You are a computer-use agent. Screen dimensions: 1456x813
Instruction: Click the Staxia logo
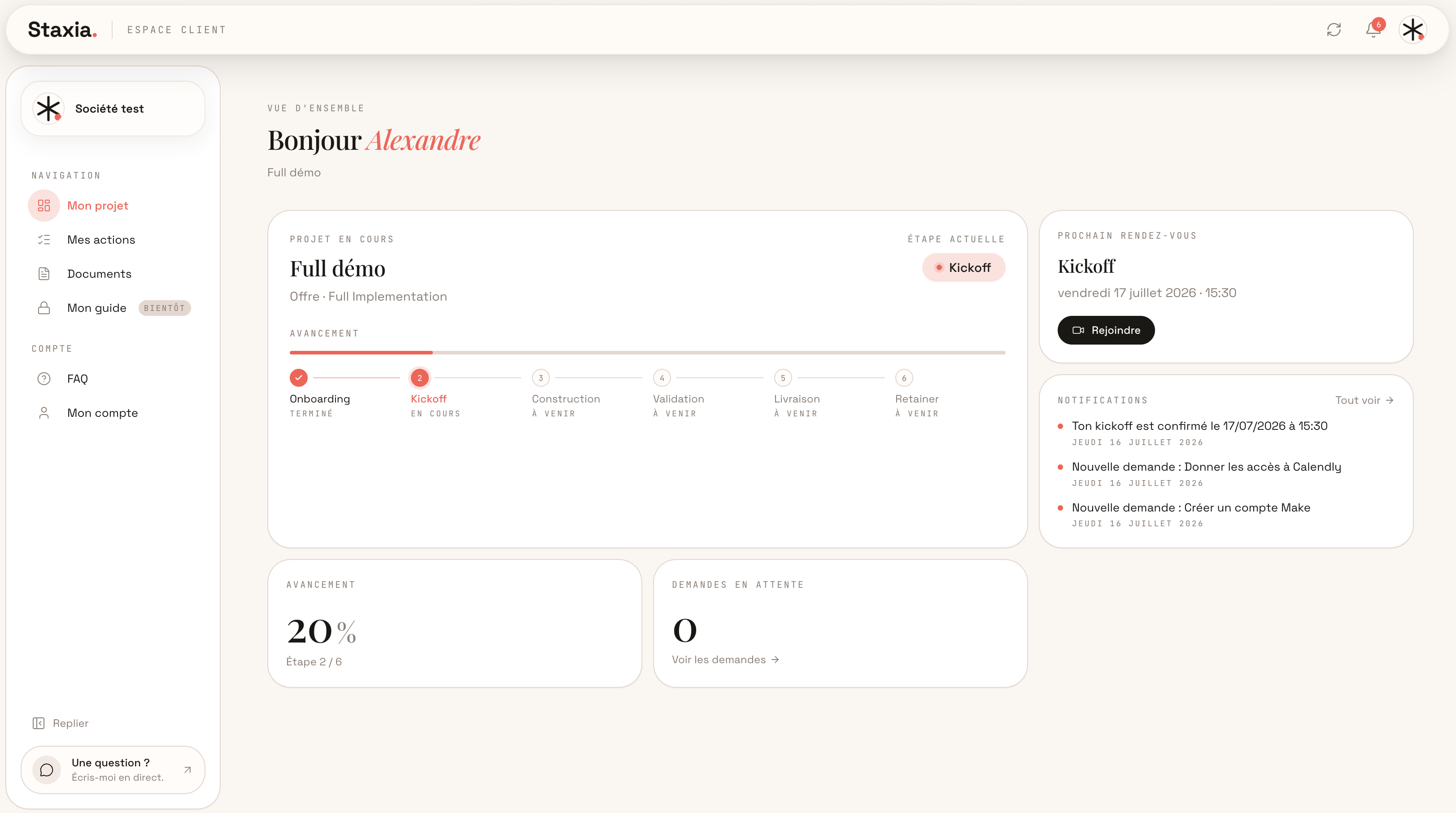click(62, 30)
